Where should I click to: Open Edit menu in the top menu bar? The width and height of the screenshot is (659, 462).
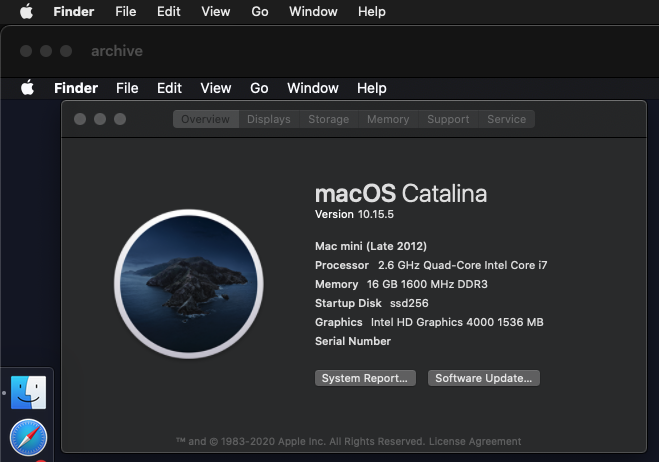169,11
